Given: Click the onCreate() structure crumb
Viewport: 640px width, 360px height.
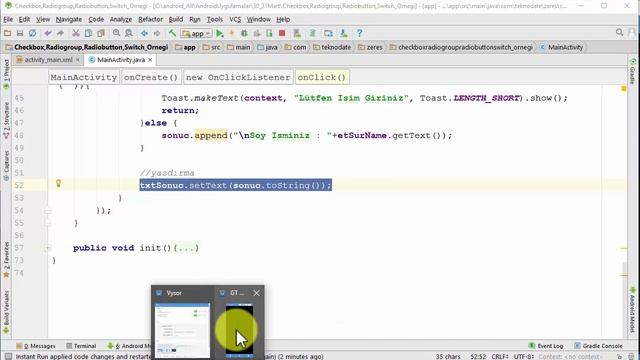Looking at the screenshot, I should point(151,77).
